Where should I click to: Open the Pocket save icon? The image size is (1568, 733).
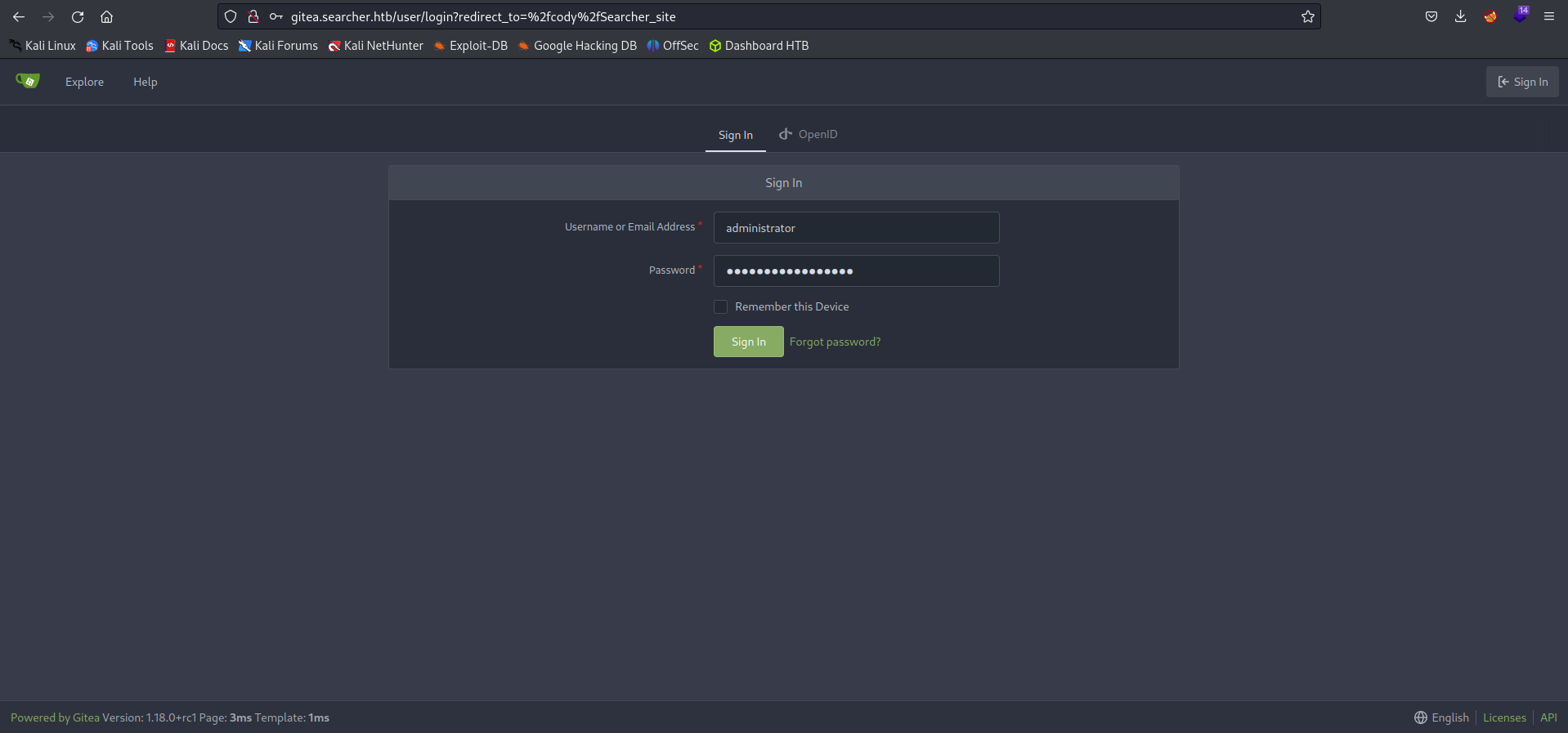pos(1431,17)
